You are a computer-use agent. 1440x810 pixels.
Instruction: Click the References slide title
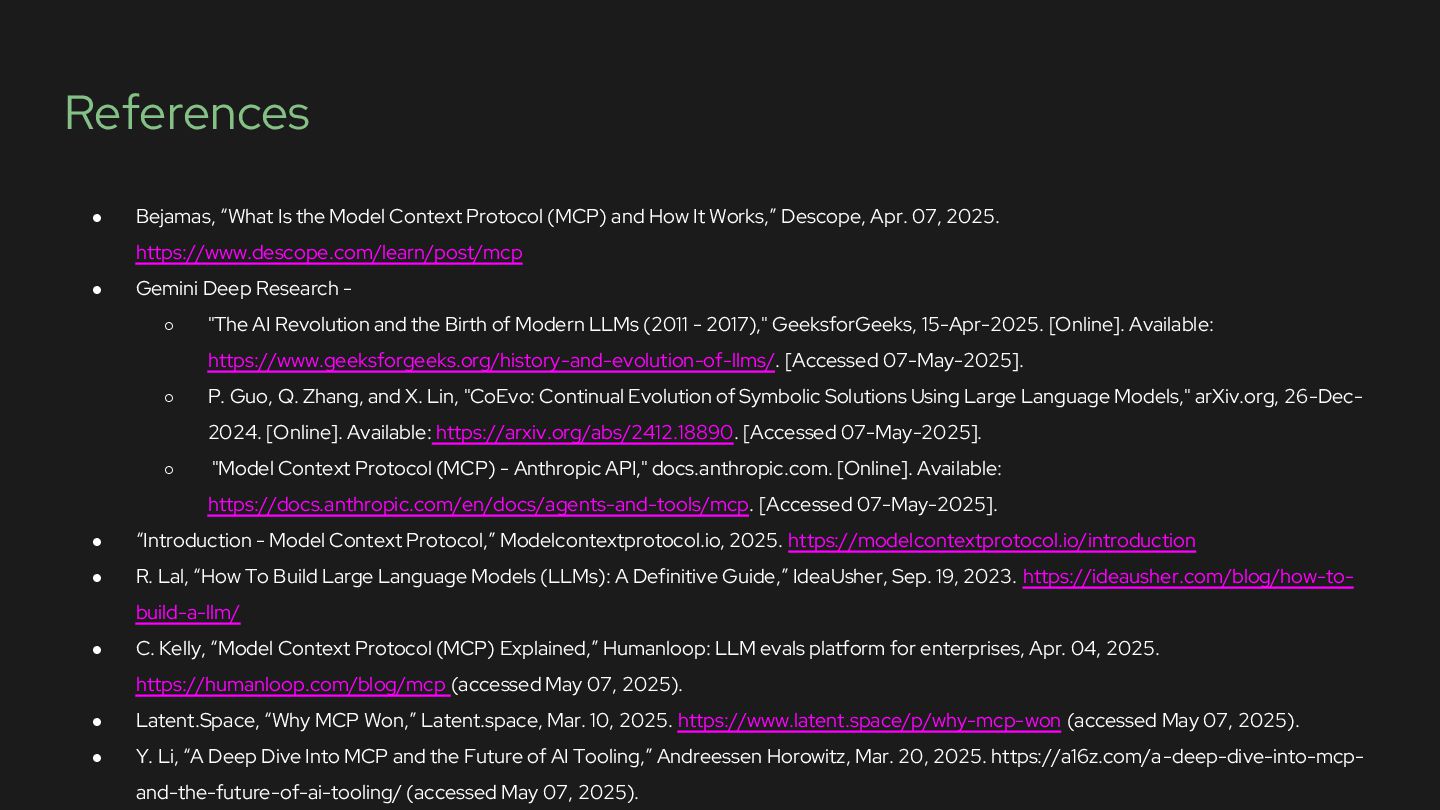coord(187,113)
